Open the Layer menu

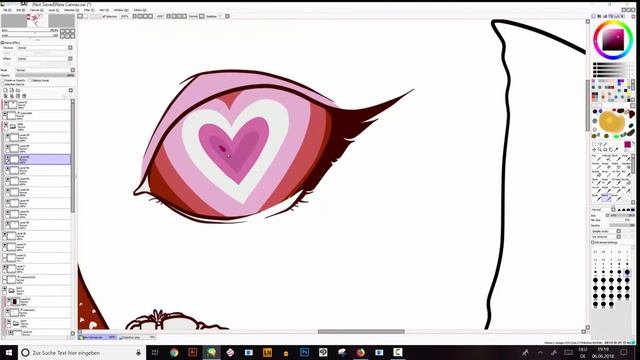[x=54, y=10]
